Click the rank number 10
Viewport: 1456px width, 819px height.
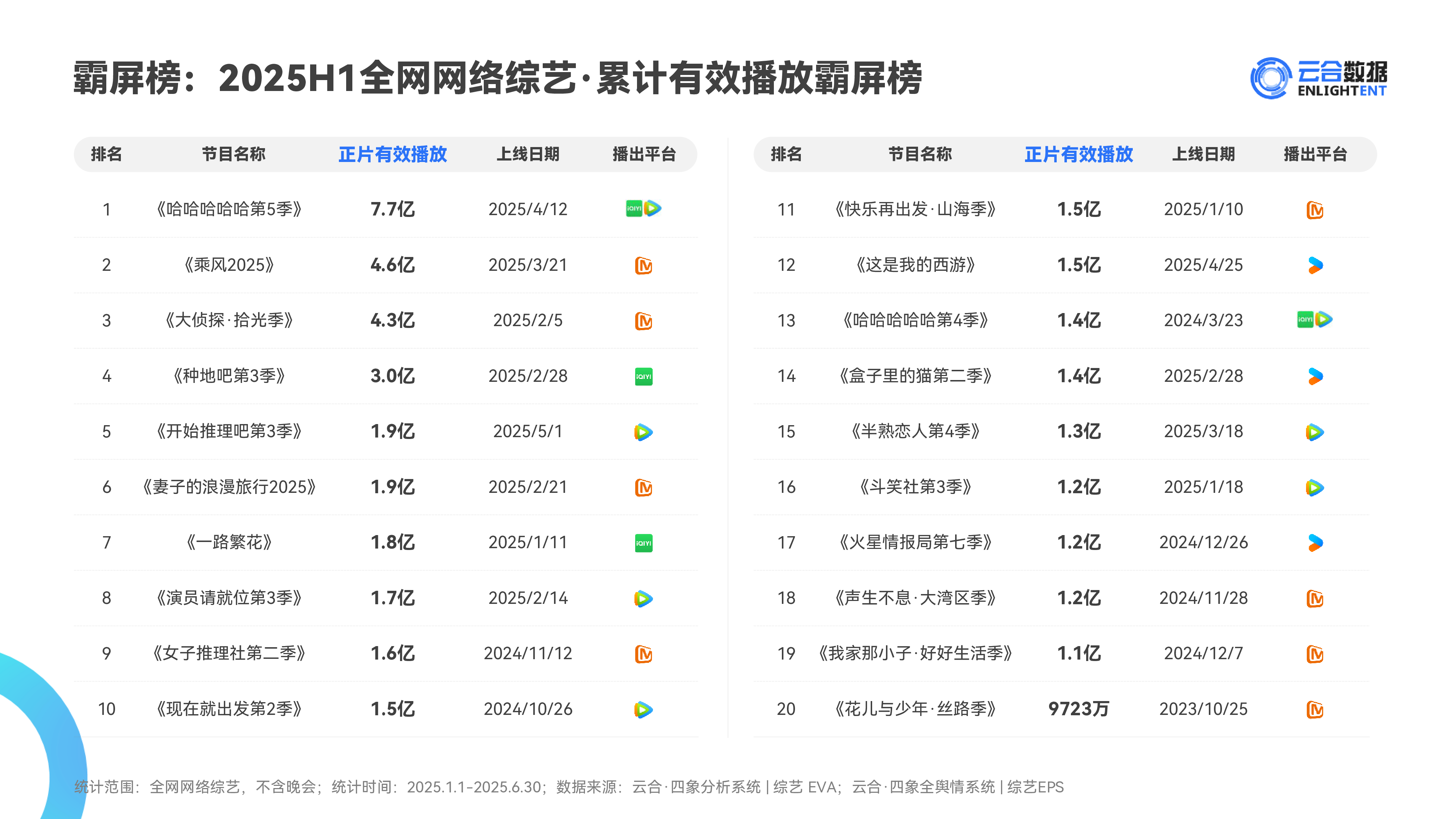click(107, 709)
